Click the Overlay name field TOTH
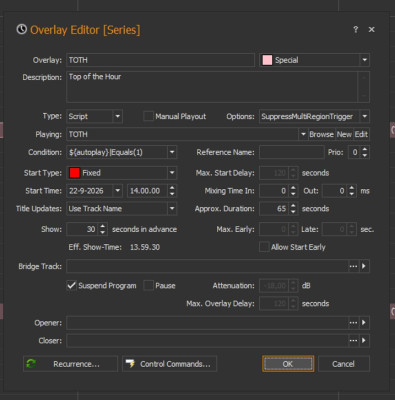Image resolution: width=395 pixels, height=400 pixels. point(160,60)
